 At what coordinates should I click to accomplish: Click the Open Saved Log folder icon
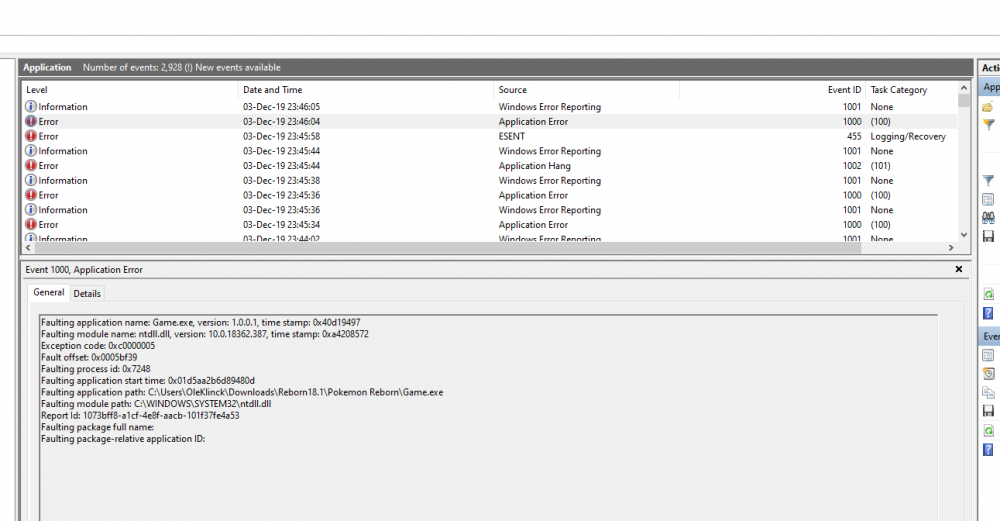[988, 107]
